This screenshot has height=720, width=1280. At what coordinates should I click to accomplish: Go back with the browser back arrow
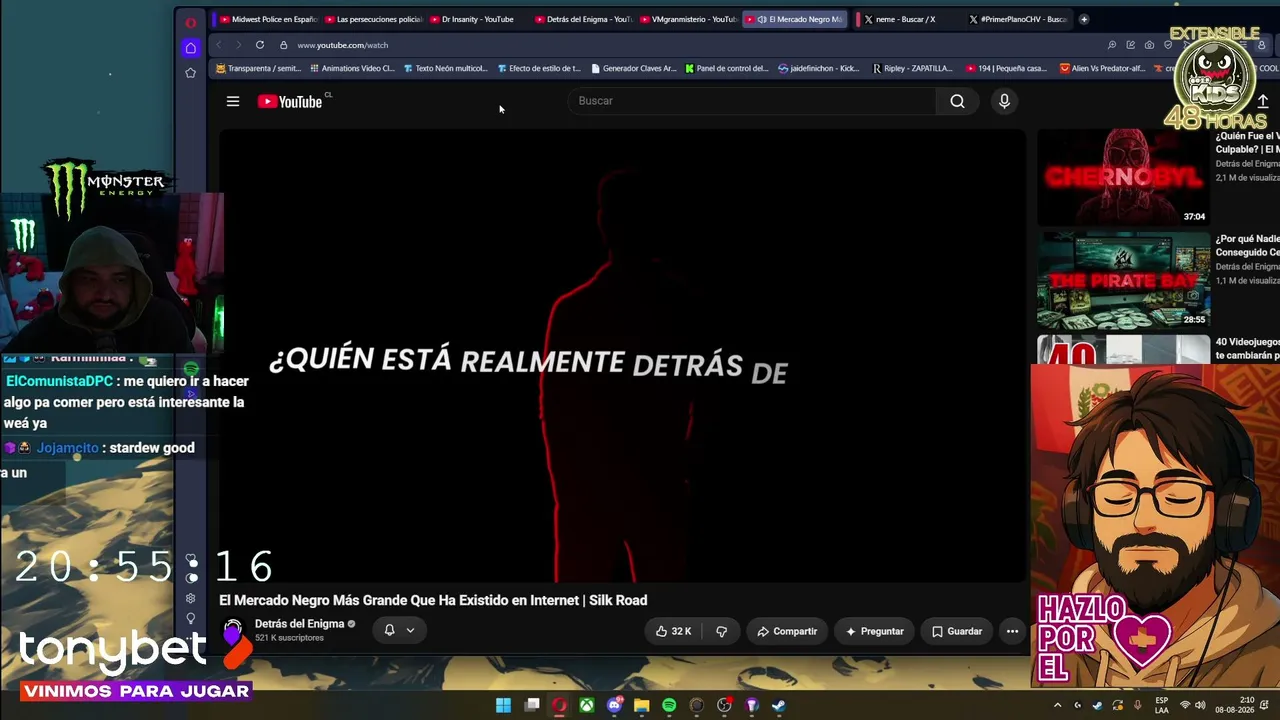(219, 45)
